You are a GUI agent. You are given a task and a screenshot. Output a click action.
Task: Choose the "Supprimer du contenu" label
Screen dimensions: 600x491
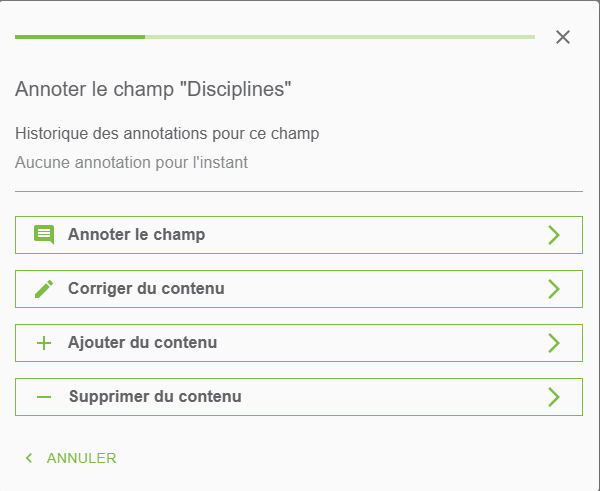(155, 396)
